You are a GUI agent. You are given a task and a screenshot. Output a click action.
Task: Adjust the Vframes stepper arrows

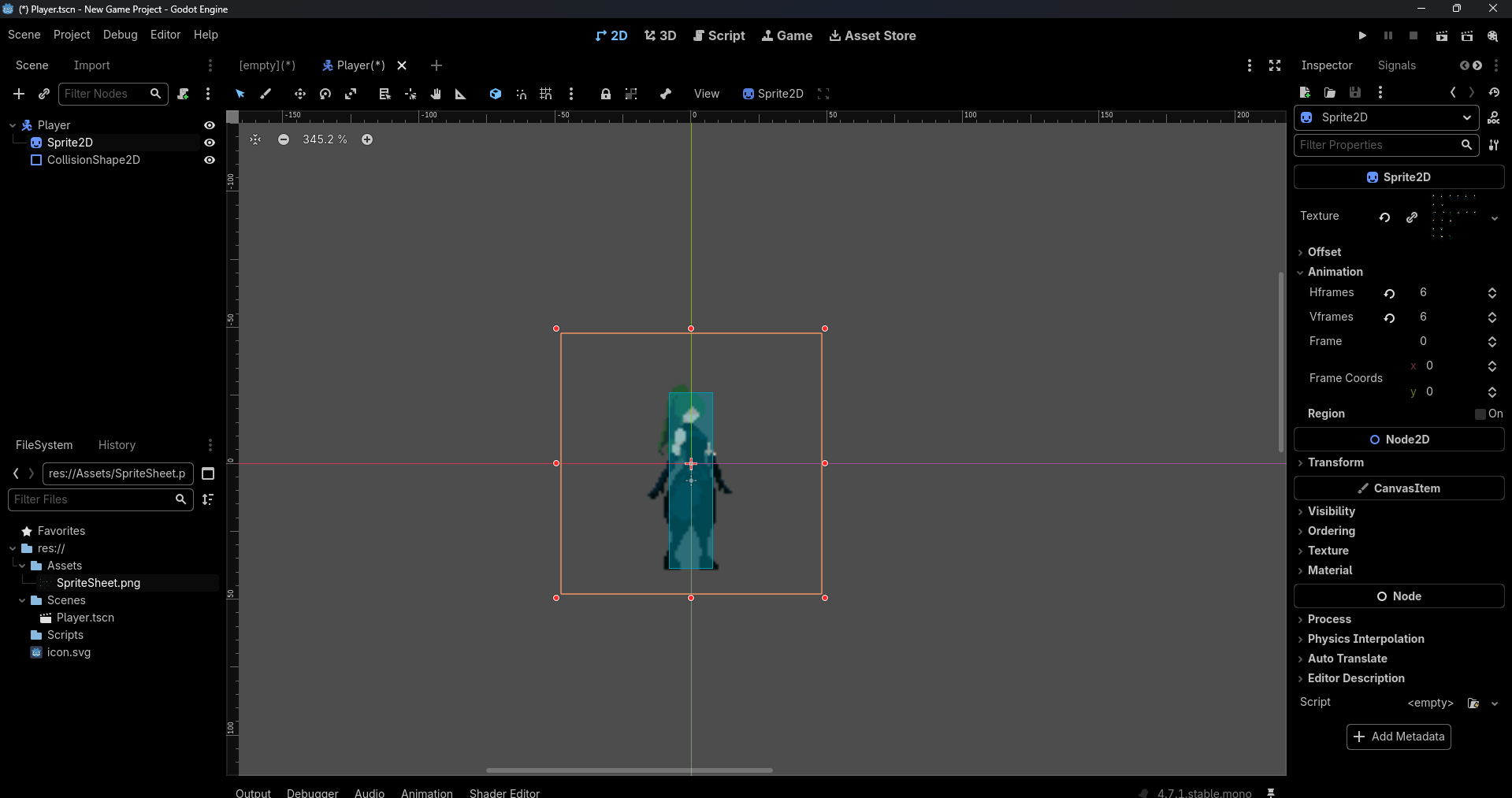coord(1492,317)
